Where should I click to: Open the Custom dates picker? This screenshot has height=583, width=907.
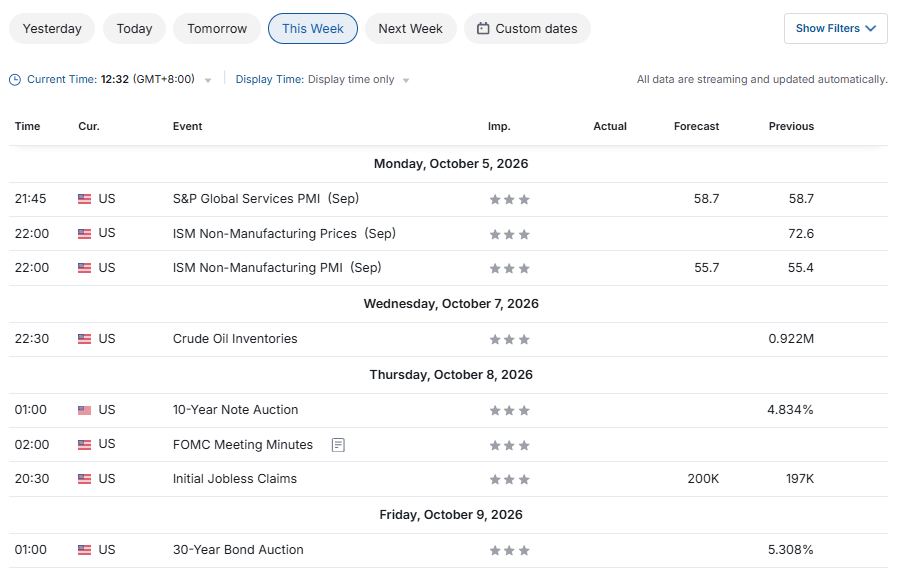527,28
